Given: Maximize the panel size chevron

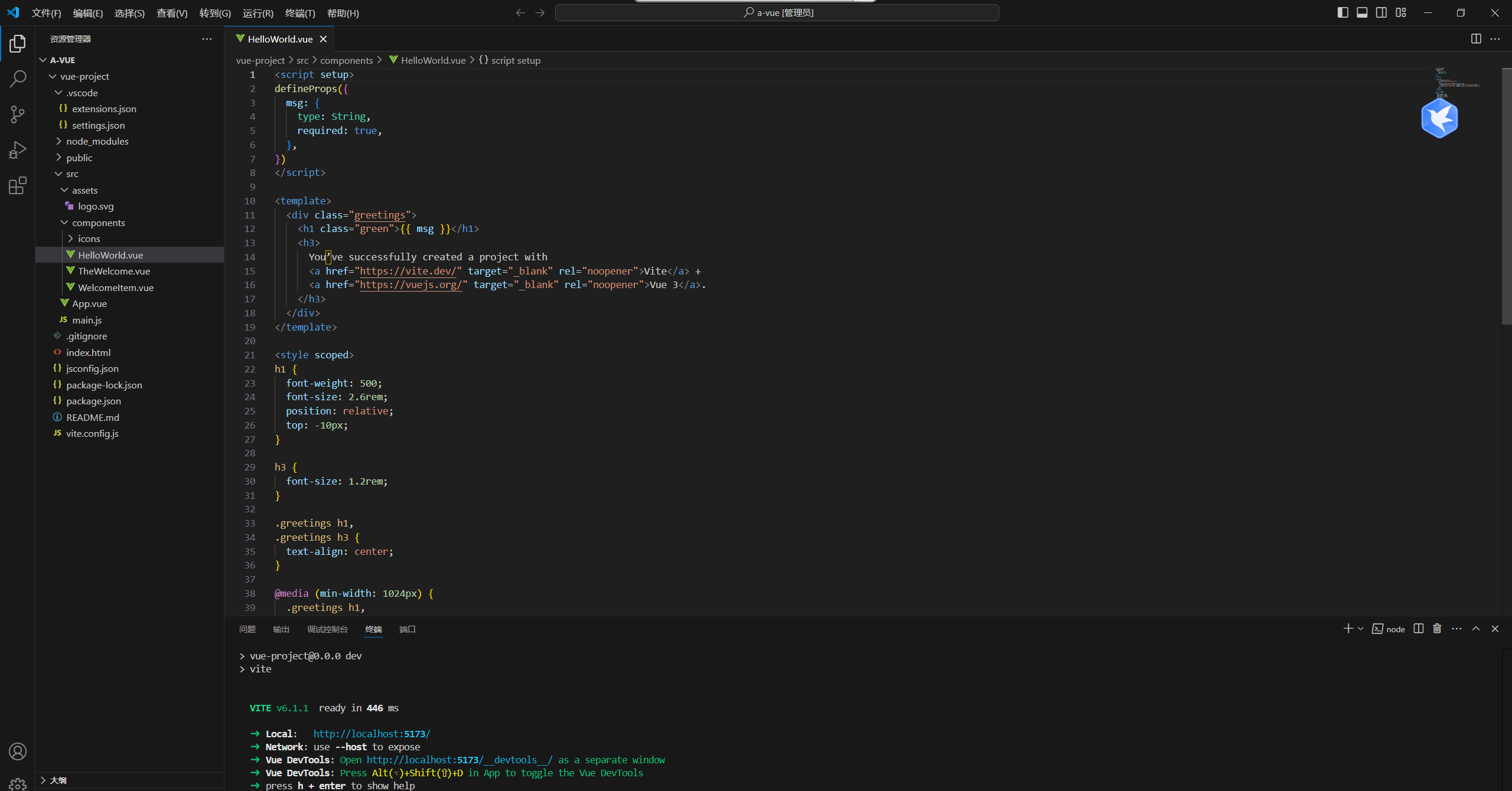Looking at the screenshot, I should [1475, 629].
